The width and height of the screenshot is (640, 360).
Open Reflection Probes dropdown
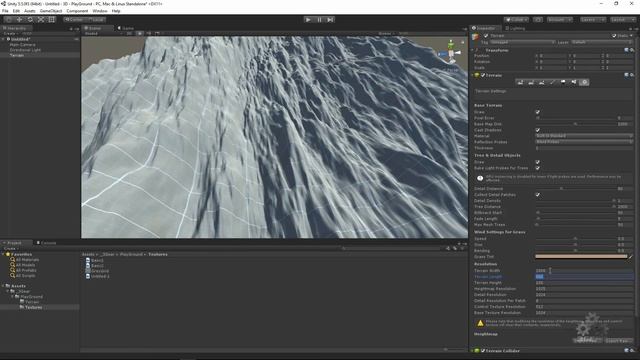click(584, 142)
